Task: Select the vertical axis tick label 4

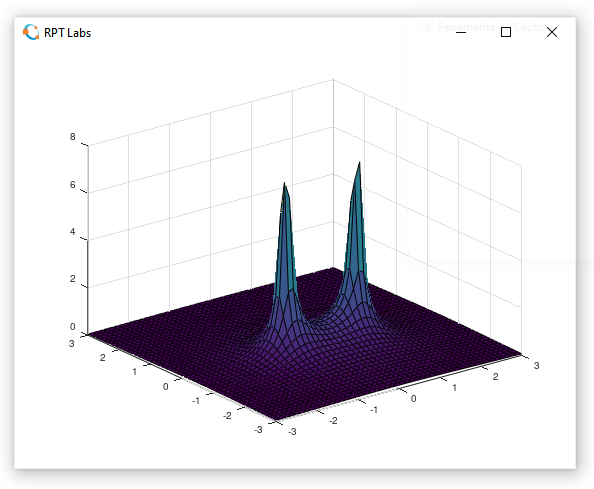Action: tap(72, 231)
